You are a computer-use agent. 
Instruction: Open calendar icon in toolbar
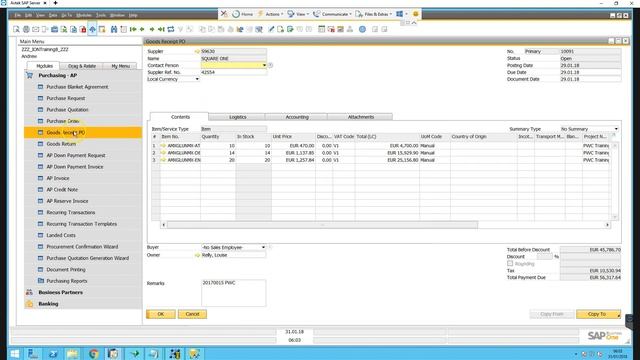point(322,29)
